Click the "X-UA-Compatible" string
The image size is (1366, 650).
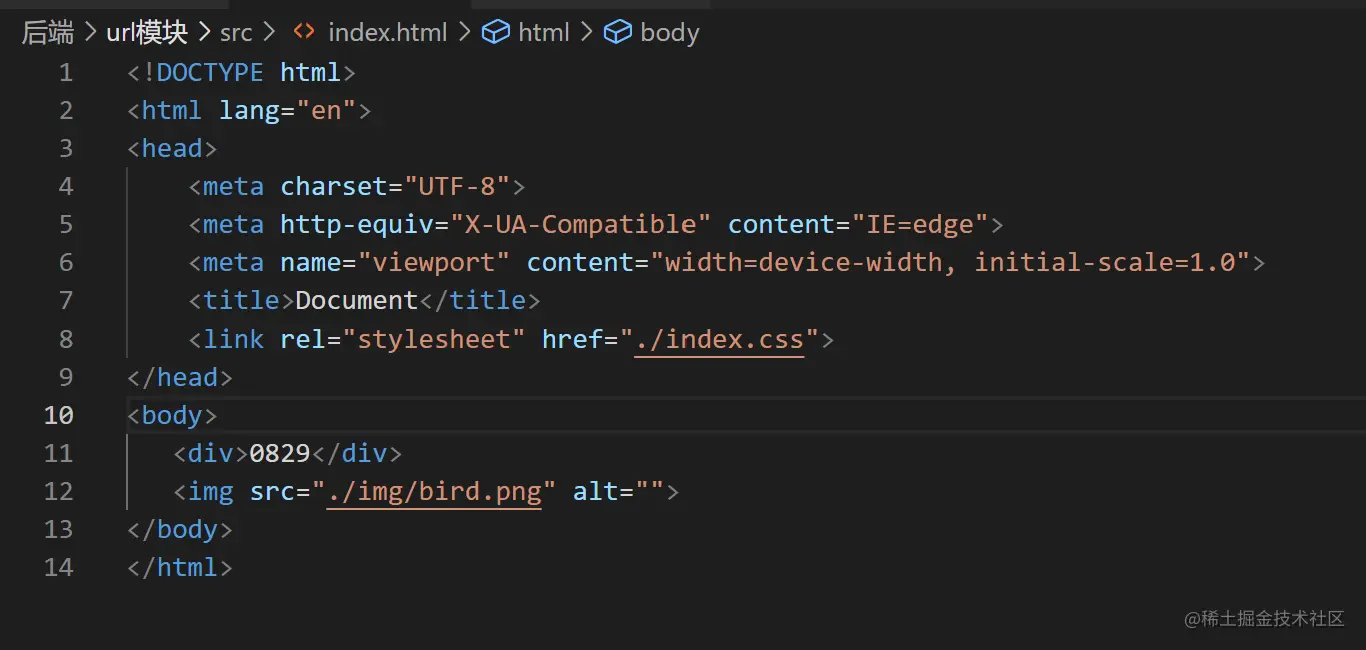580,225
